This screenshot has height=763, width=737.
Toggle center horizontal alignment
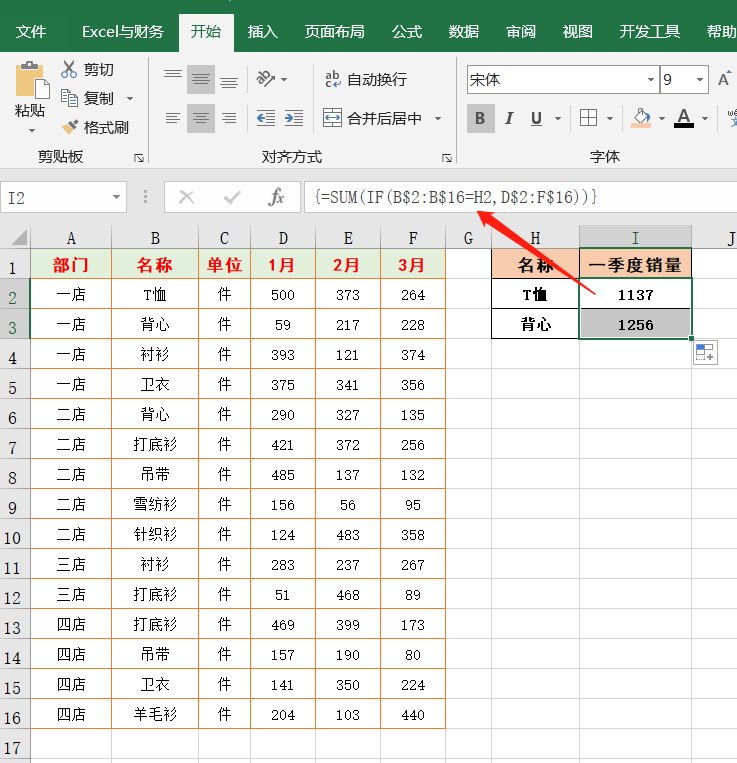(200, 118)
